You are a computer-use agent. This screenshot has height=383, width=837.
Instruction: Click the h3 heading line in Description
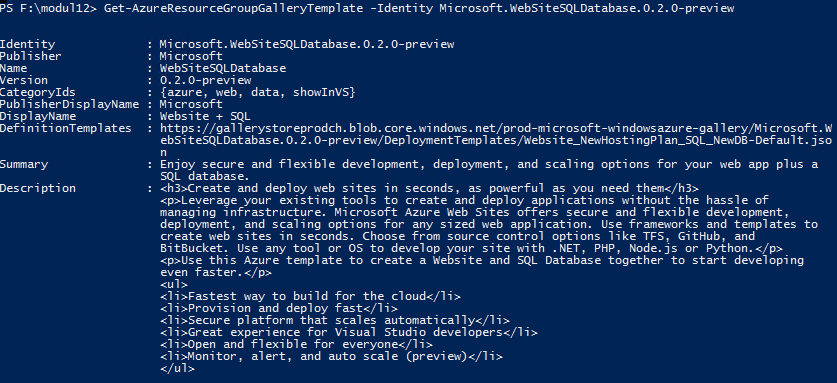point(429,188)
